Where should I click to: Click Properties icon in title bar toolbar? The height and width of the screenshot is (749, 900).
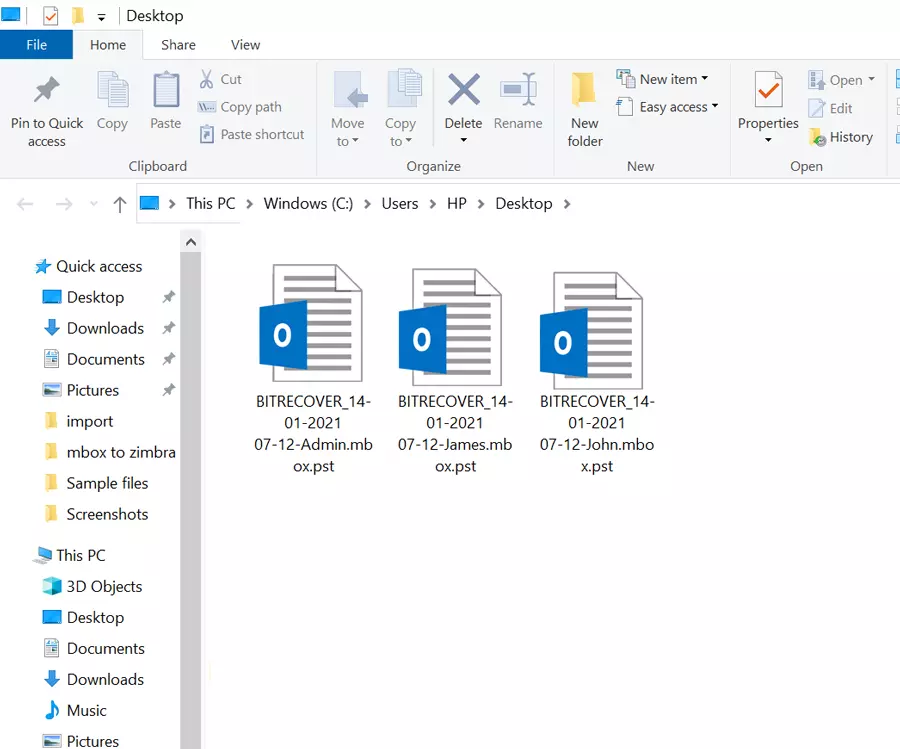pos(51,15)
